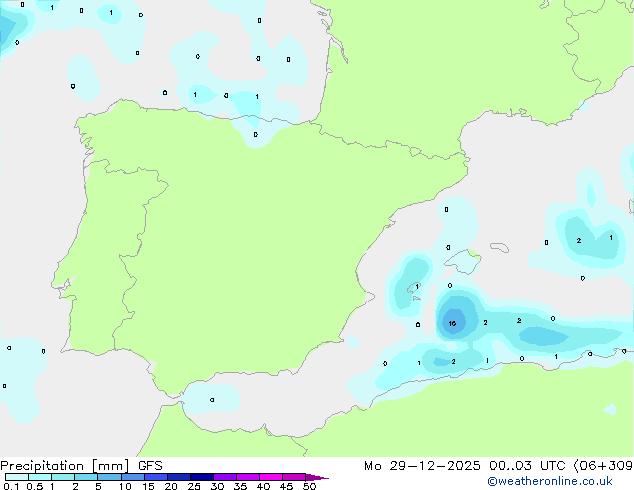The image size is (634, 490).
Task: Click the "35" legend scale label
Action: 240,486
